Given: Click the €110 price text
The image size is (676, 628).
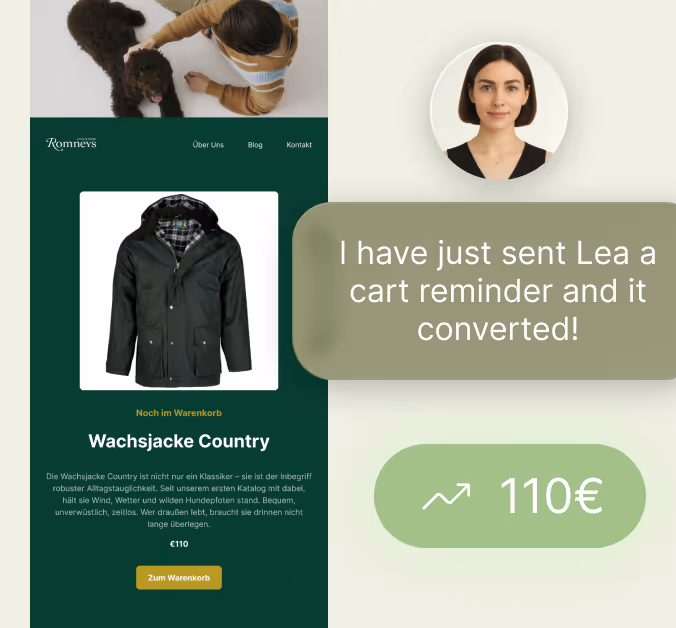Looking at the screenshot, I should [179, 544].
